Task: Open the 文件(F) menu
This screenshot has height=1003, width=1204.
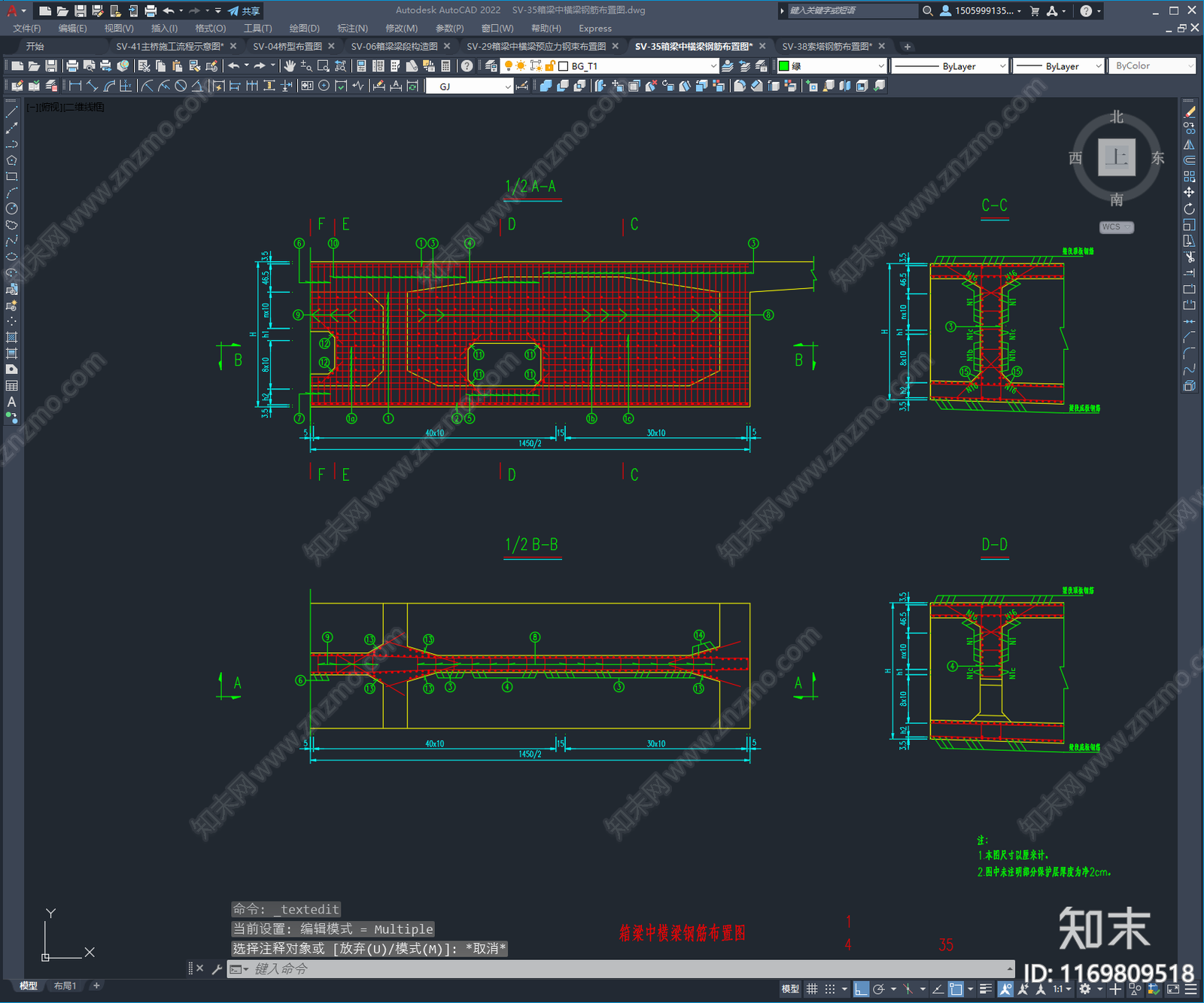Action: click(27, 28)
